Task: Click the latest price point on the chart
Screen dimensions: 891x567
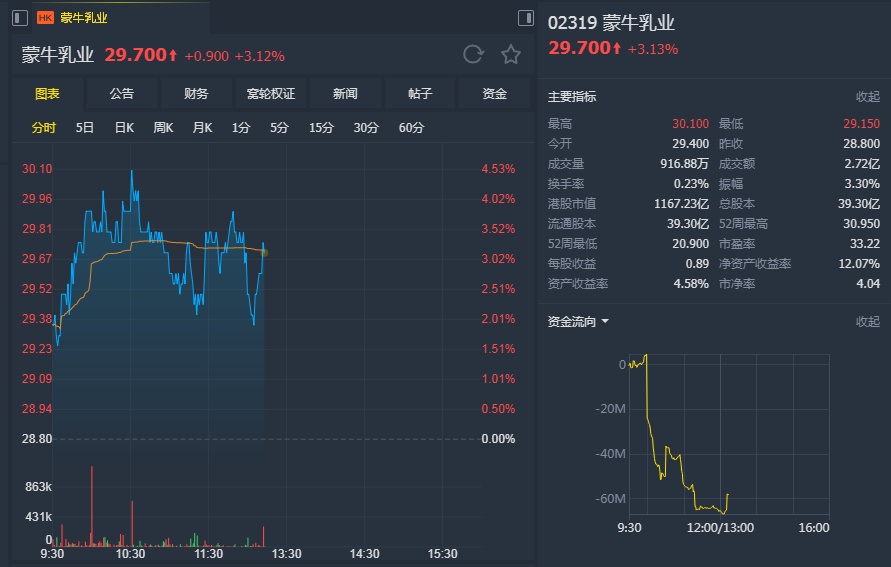Action: (x=264, y=252)
